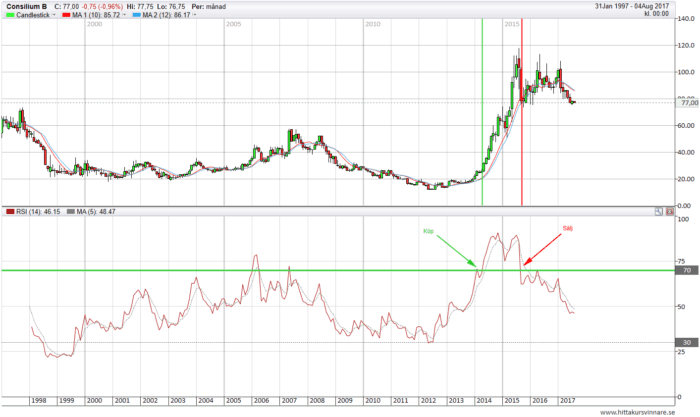Click the 2014 year label on time axis
This screenshot has width=700, height=417.
pos(484,400)
